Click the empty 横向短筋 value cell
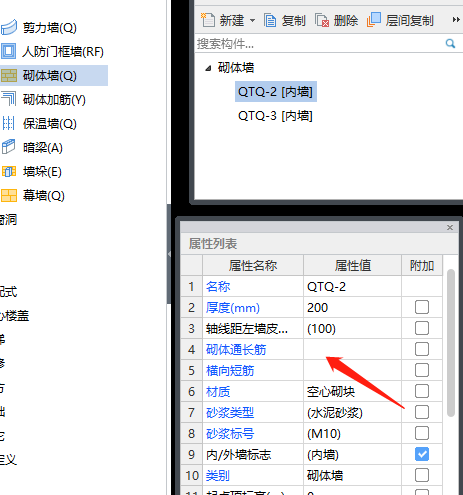 [x=352, y=371]
